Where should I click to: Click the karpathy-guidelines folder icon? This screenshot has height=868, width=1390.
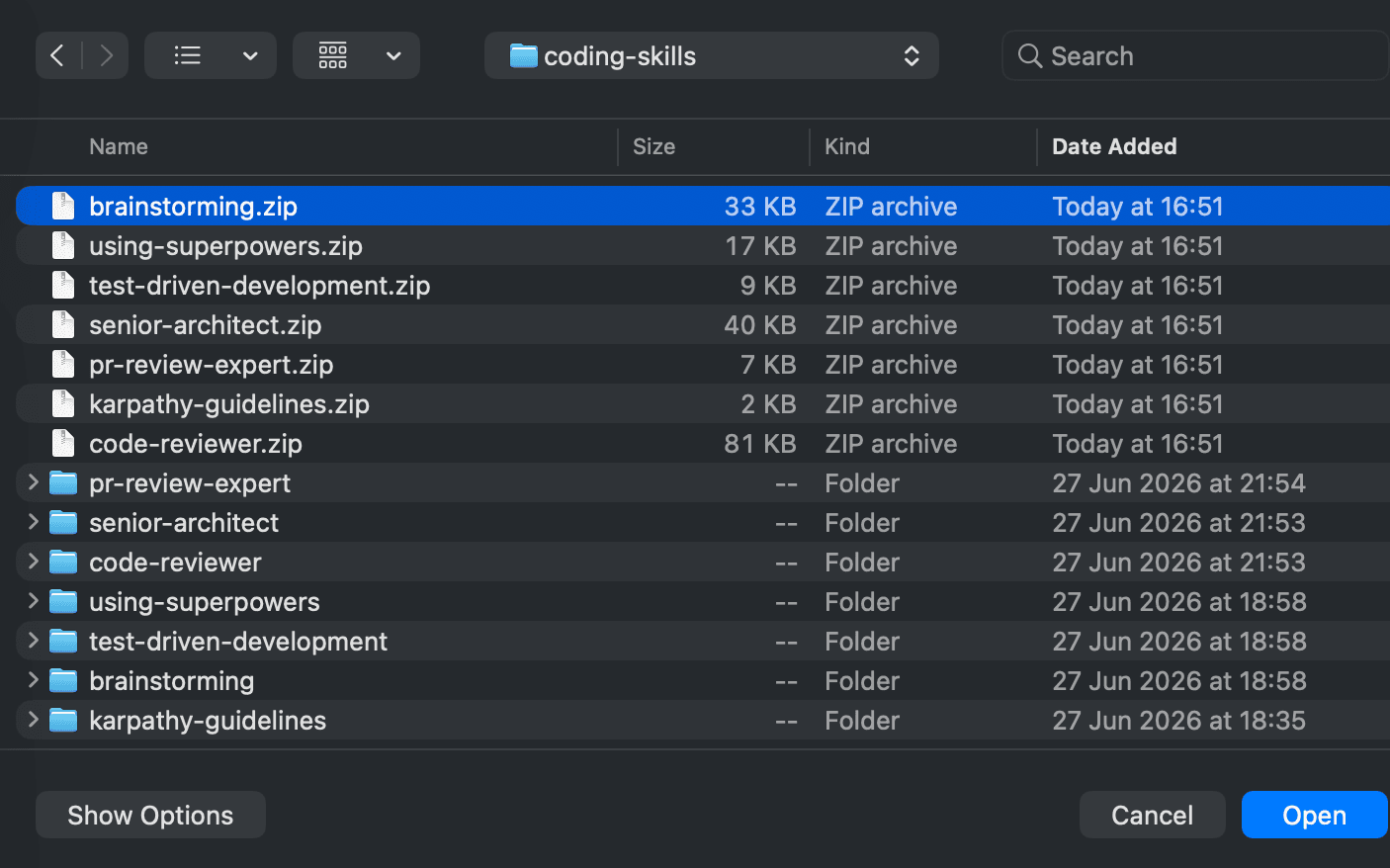tap(63, 720)
